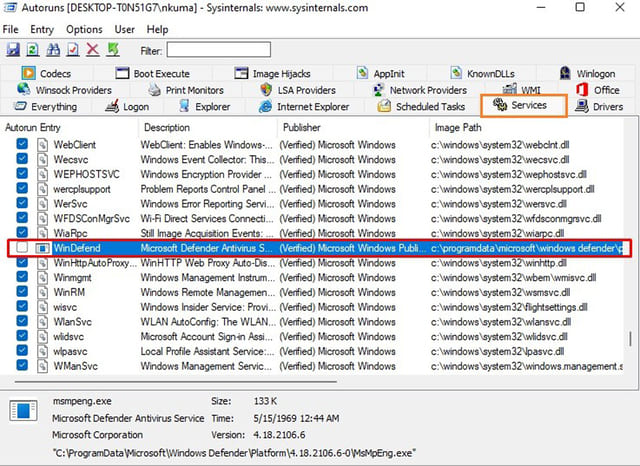The height and width of the screenshot is (466, 640).
Task: Open the Winlogon tab
Action: coord(587,73)
